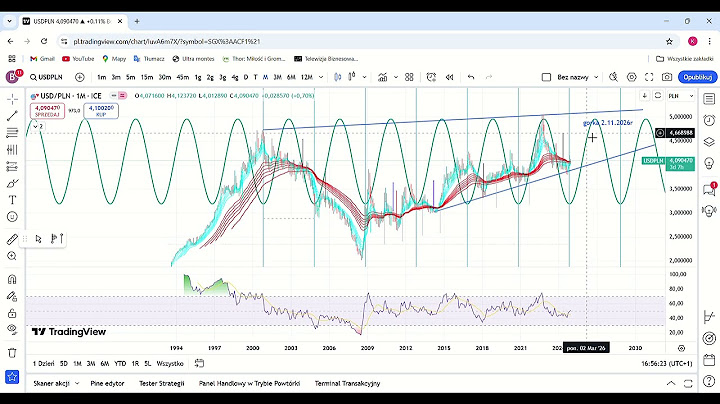The height and width of the screenshot is (404, 720).
Task: Open the USDPLN symbol search
Action: click(x=46, y=77)
